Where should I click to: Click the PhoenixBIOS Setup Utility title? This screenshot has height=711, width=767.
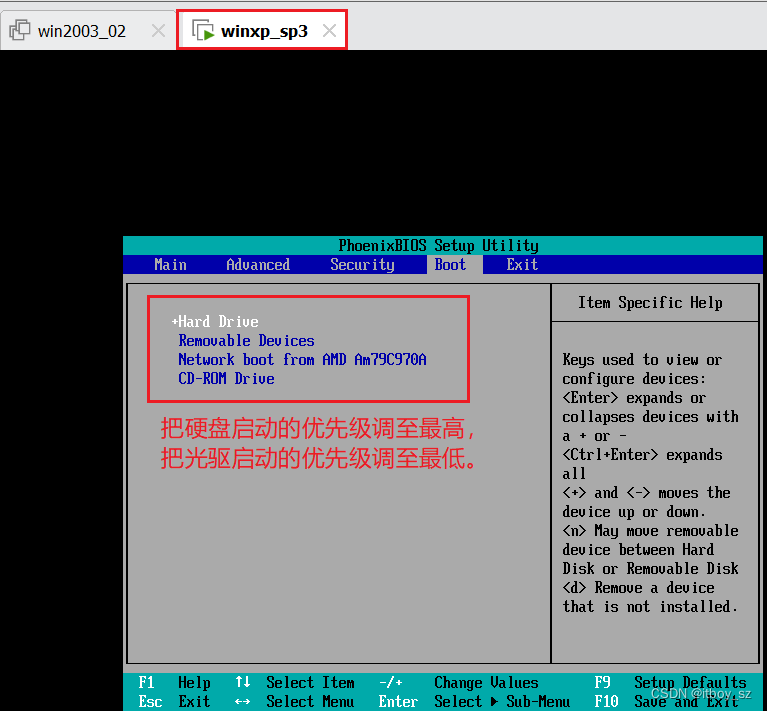438,245
